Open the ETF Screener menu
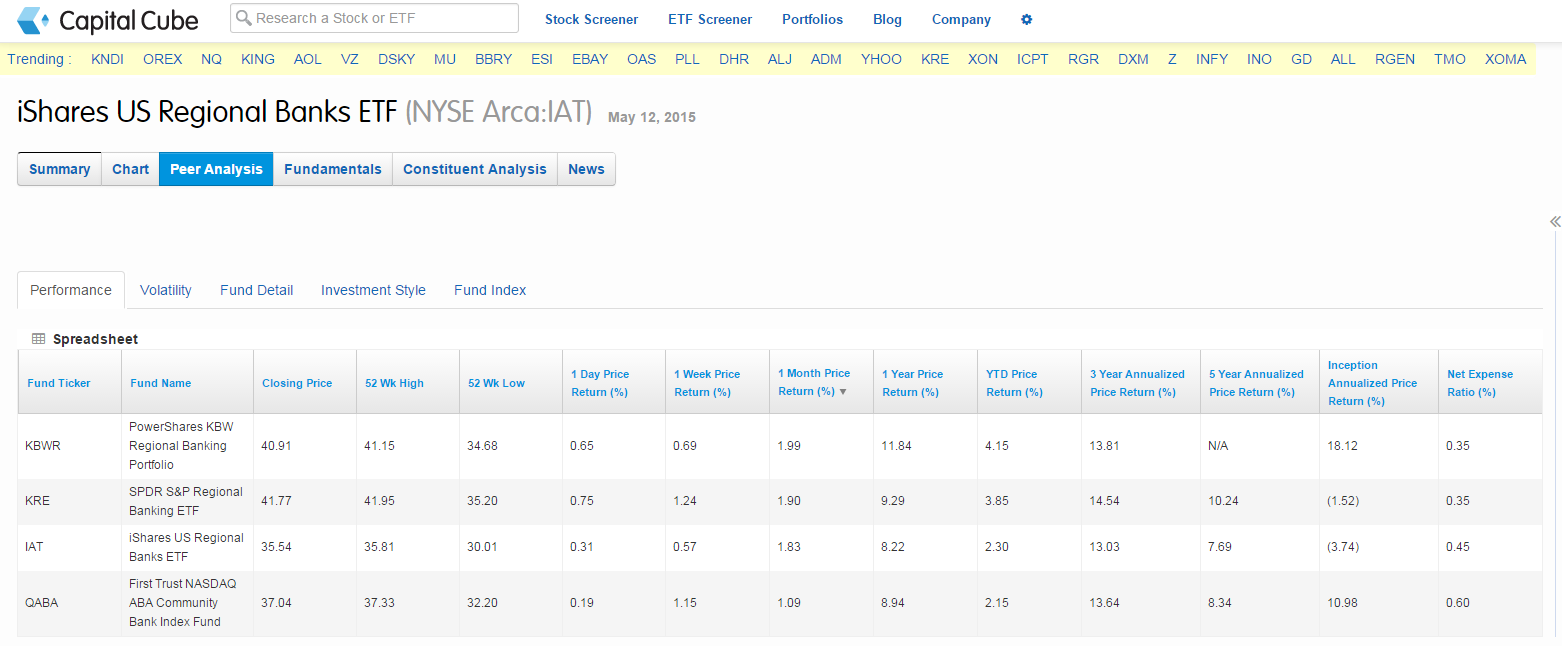Viewport: 1562px width, 646px height. coord(710,19)
